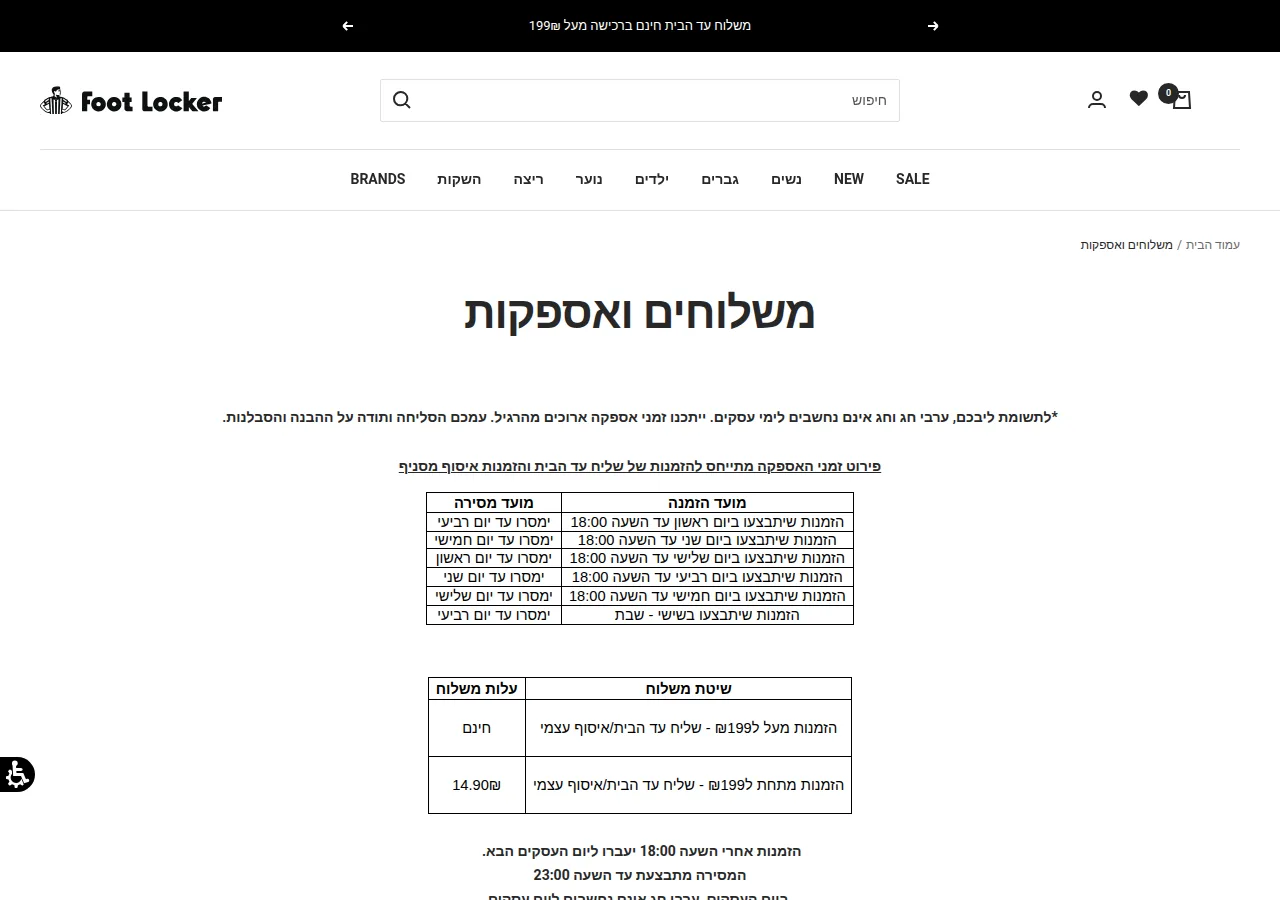Click the הזמנות מתחת ל199₪ cell
This screenshot has height=900, width=1280.
point(689,785)
